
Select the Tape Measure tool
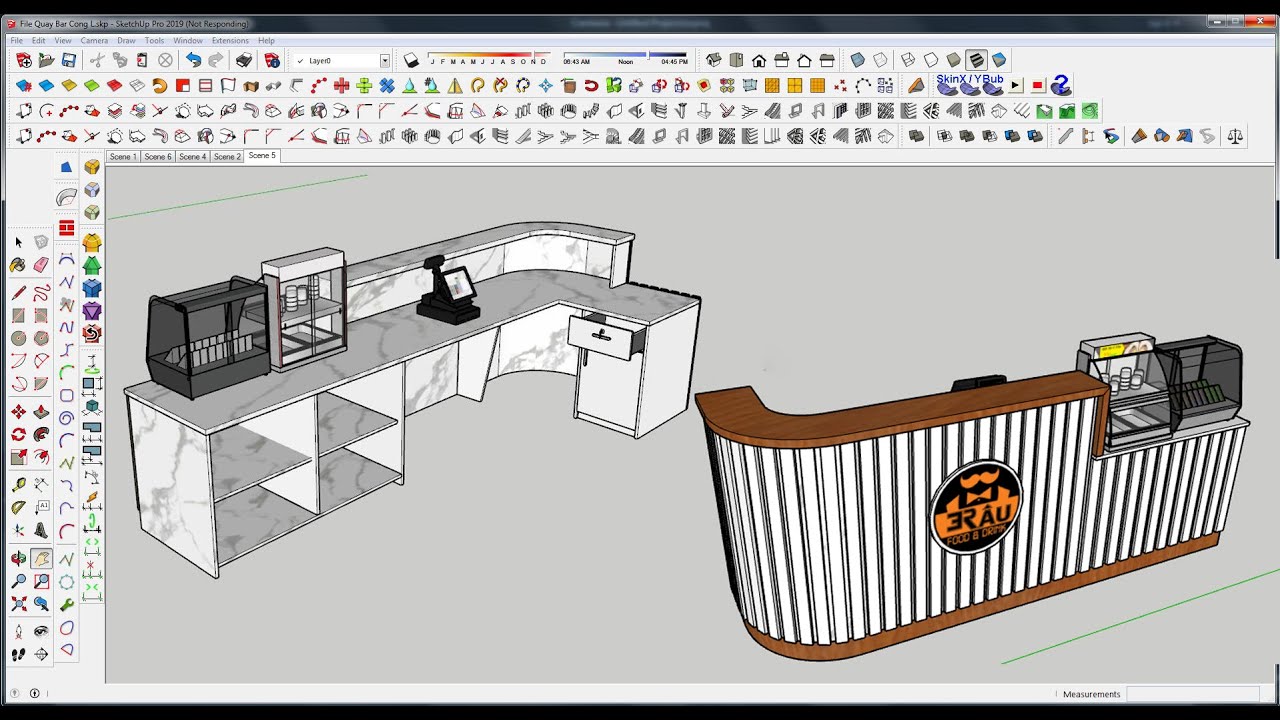tap(18, 485)
